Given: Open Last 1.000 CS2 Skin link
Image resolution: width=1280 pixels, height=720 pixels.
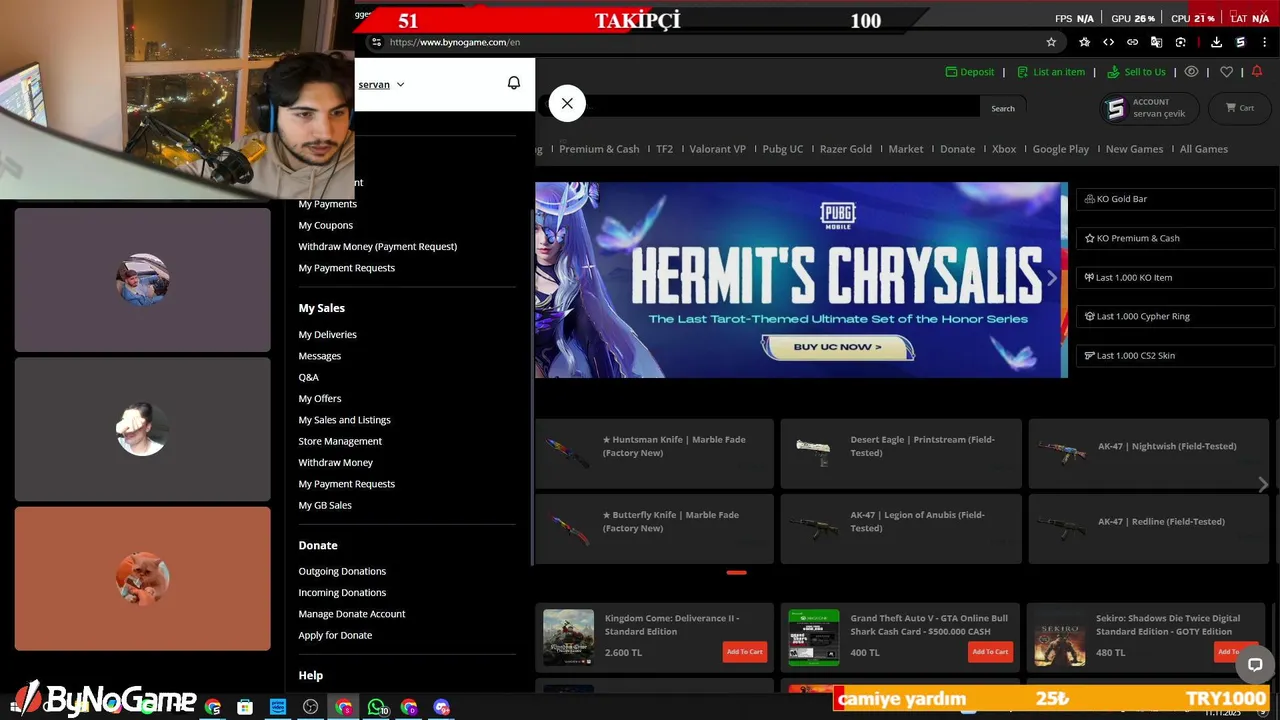Looking at the screenshot, I should coord(1175,355).
